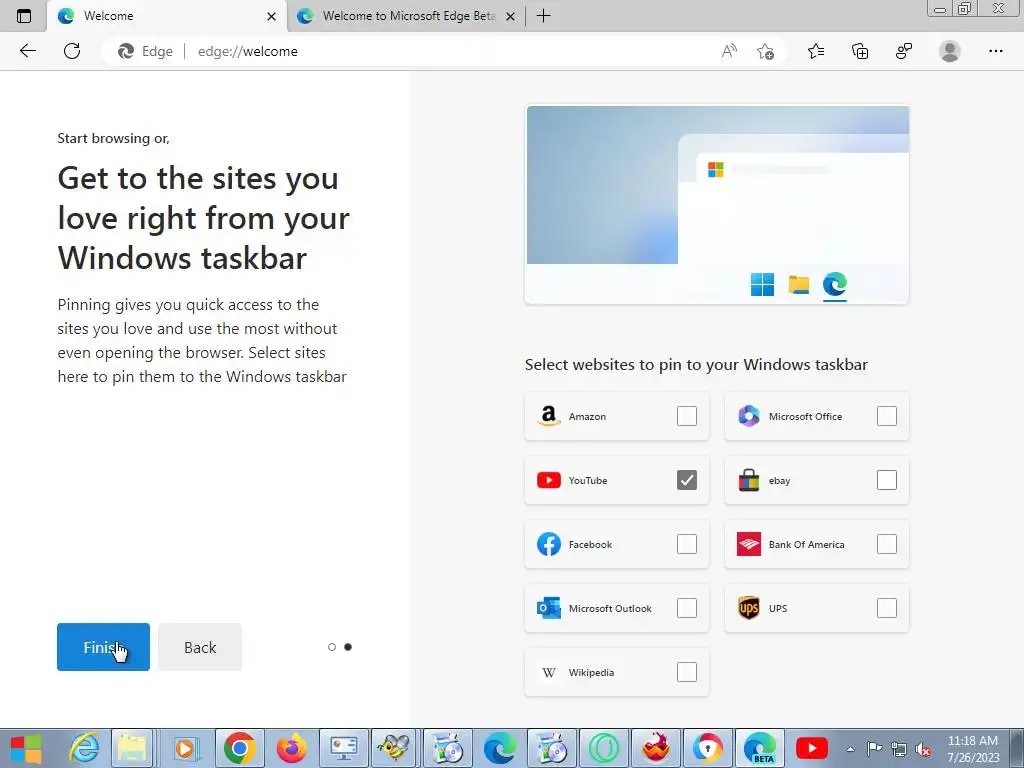Open the profile avatar
1024x768 pixels.
(950, 51)
